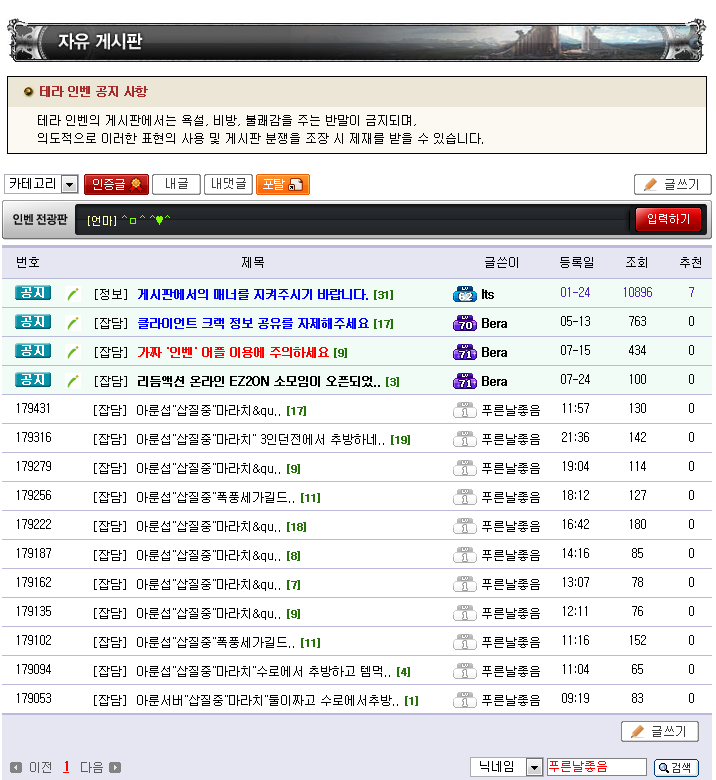Click the next page arrow icon
This screenshot has width=716, height=780.
coord(115,767)
